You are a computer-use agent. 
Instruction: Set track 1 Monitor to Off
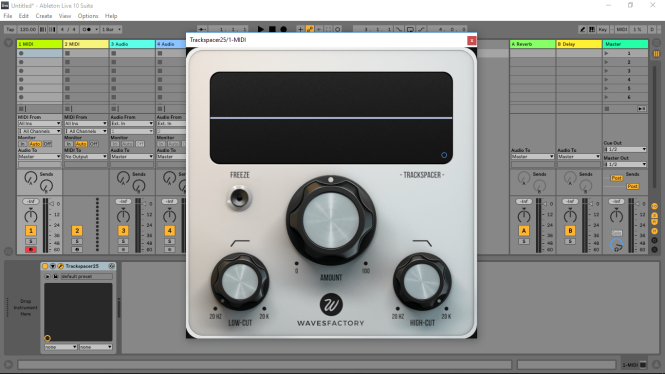[48, 144]
